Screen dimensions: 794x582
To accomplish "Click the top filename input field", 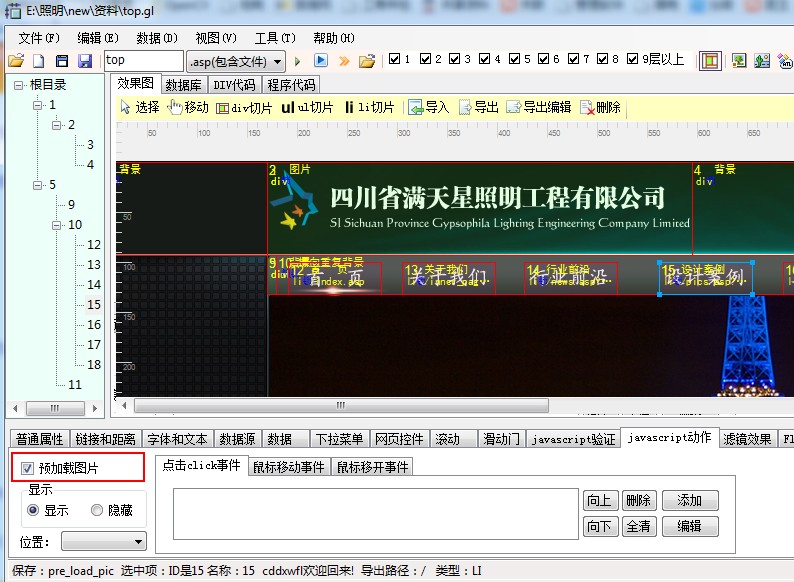I will point(143,61).
